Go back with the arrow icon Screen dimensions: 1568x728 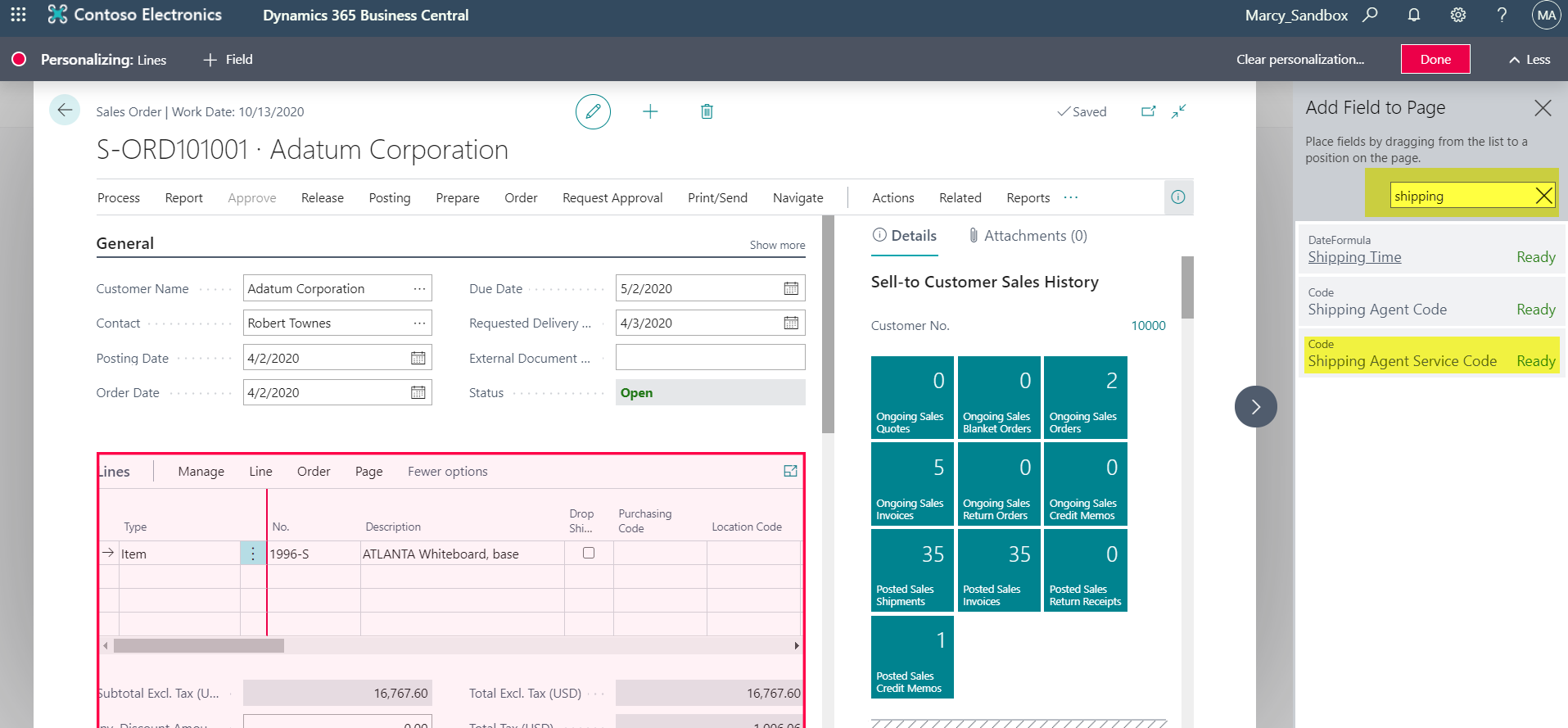pos(65,110)
